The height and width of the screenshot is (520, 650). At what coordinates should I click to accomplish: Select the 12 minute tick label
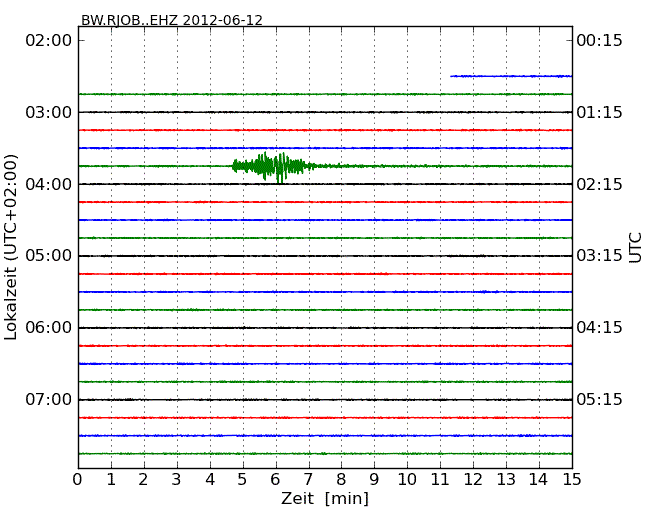(473, 480)
